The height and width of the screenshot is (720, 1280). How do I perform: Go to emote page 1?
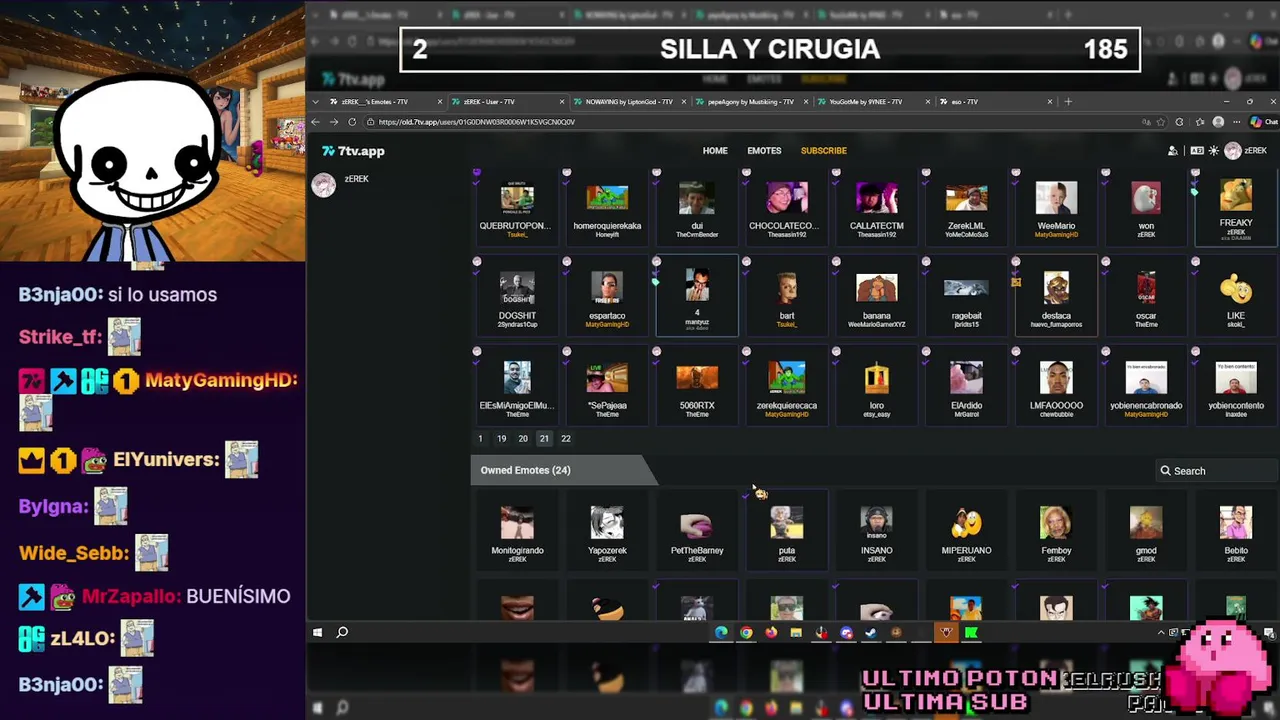[x=480, y=439]
